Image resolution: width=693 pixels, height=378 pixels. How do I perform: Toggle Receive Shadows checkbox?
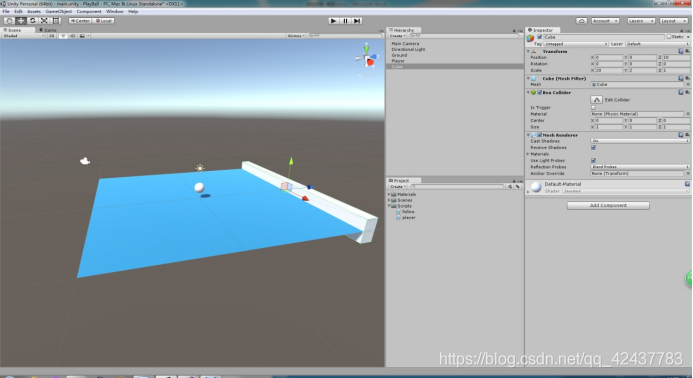click(x=593, y=148)
